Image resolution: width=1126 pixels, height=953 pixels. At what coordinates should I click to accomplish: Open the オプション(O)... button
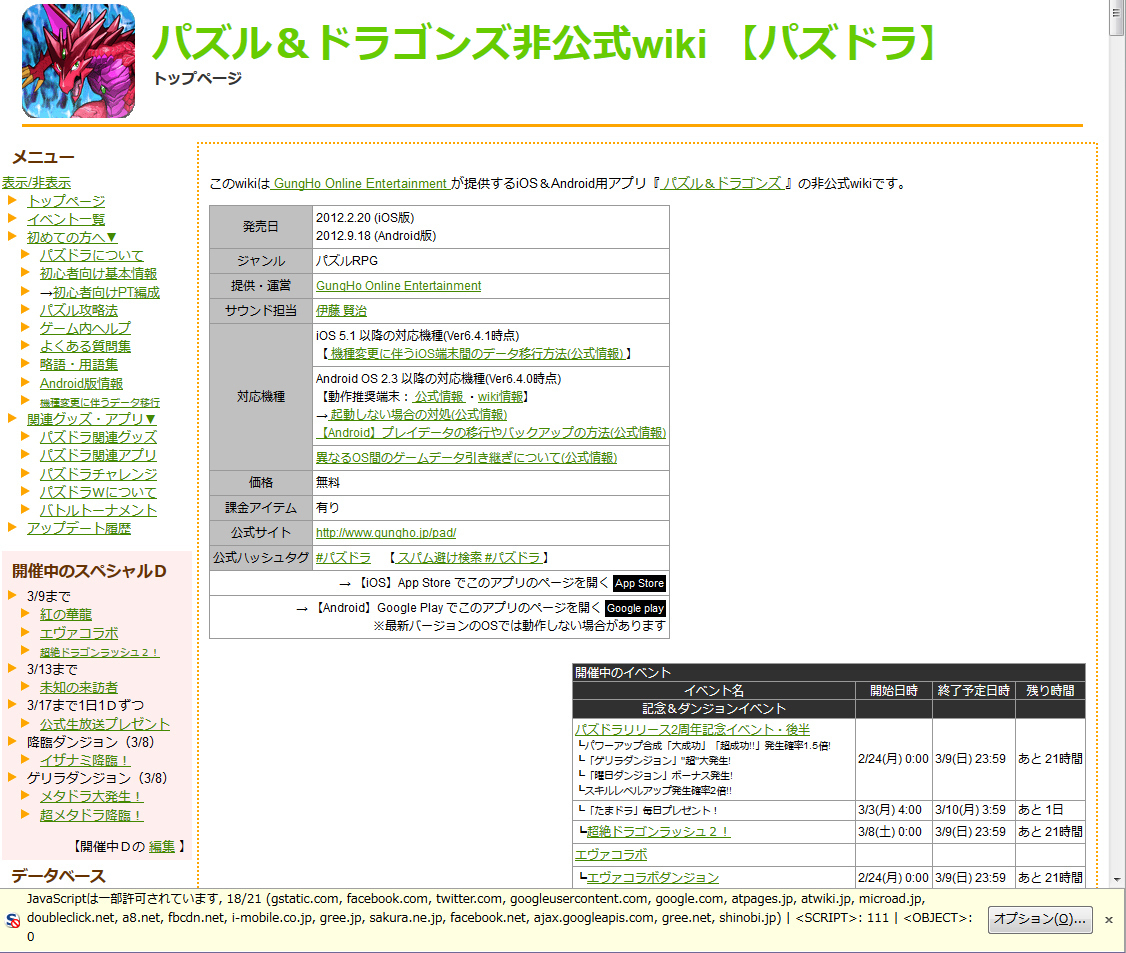[1040, 919]
